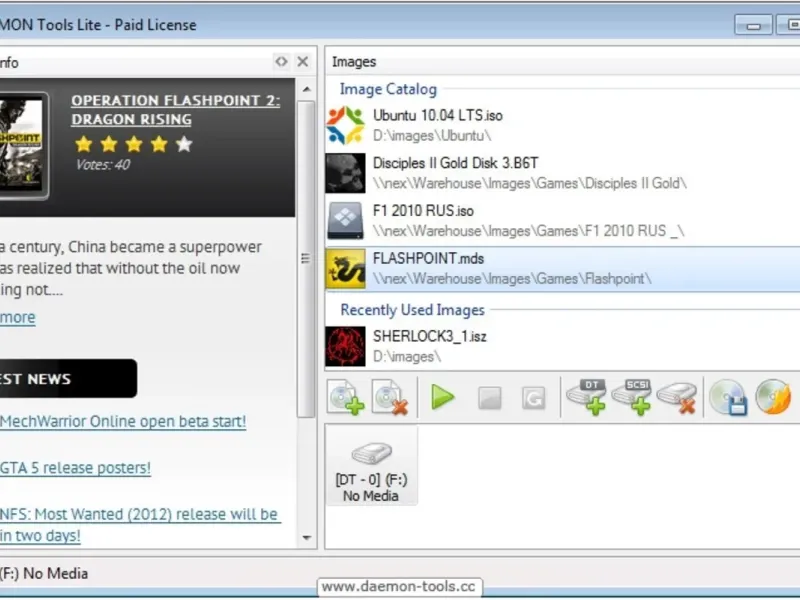800x600 pixels.
Task: Add a DT virtual drive
Action: [587, 396]
